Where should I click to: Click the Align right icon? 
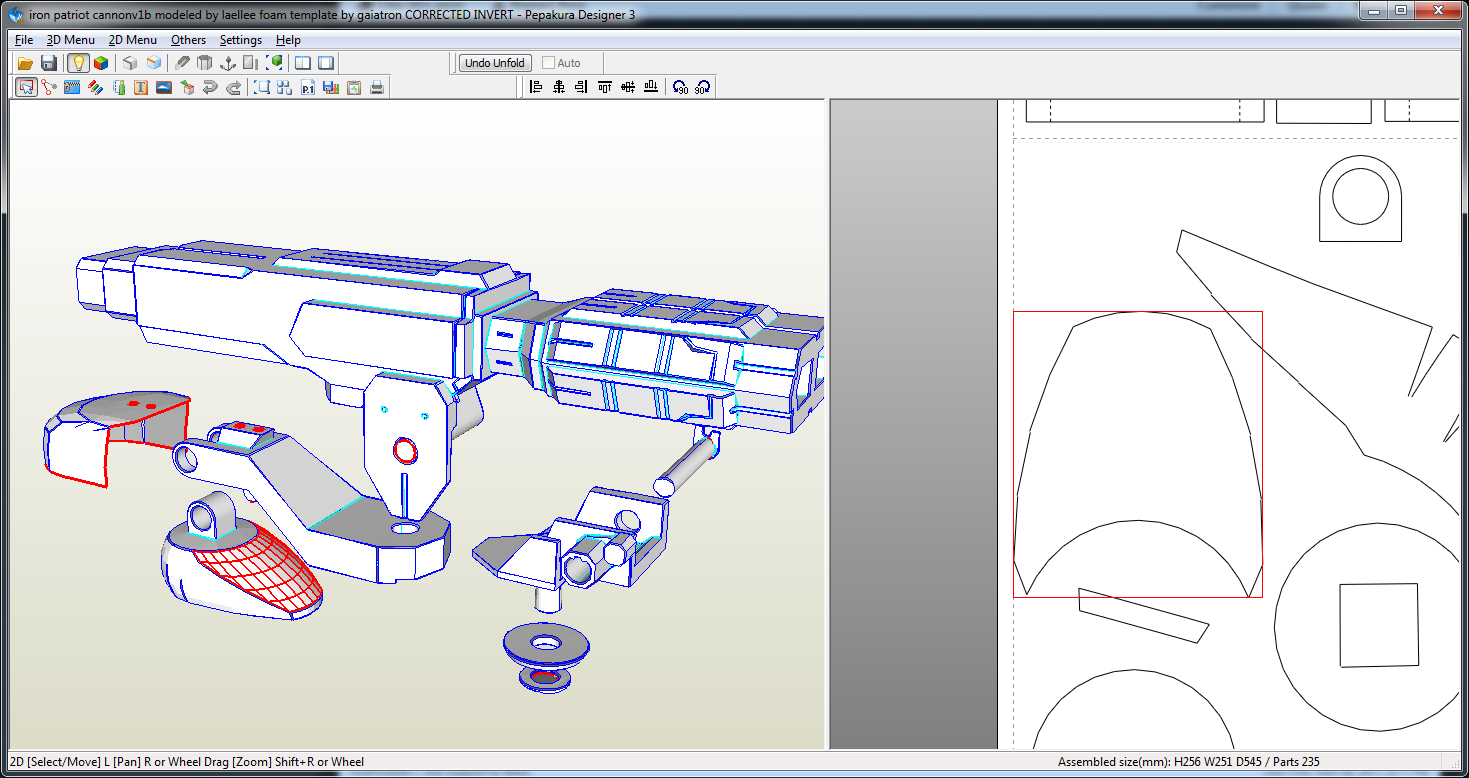[x=582, y=88]
